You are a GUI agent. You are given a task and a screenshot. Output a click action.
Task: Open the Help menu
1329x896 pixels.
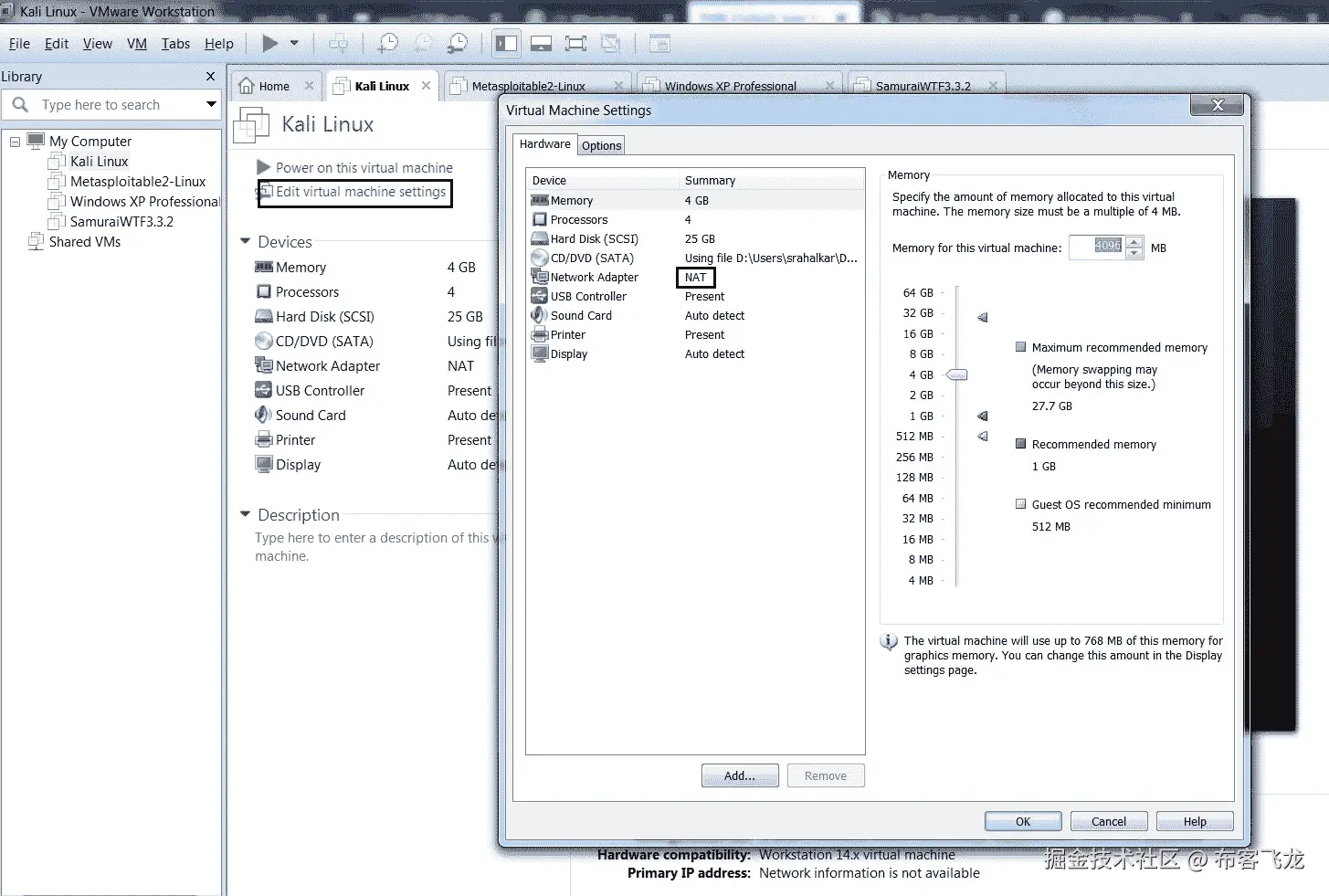[x=219, y=43]
